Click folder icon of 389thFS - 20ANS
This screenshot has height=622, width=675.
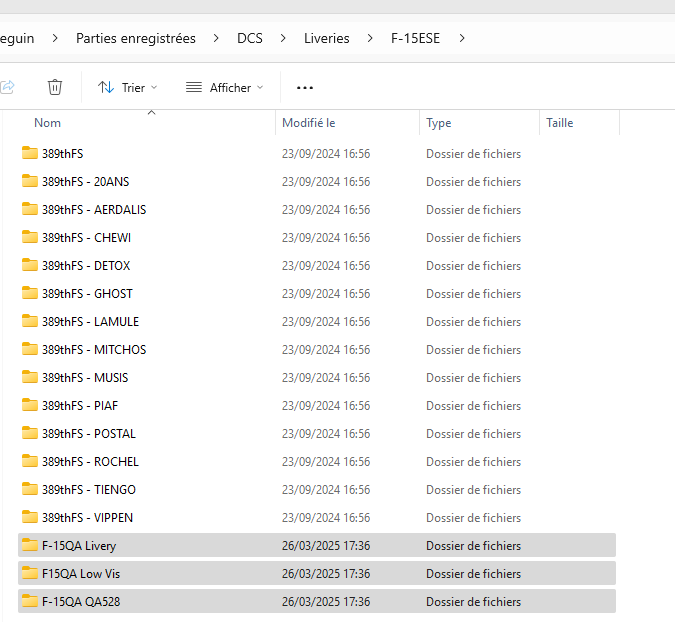30,182
